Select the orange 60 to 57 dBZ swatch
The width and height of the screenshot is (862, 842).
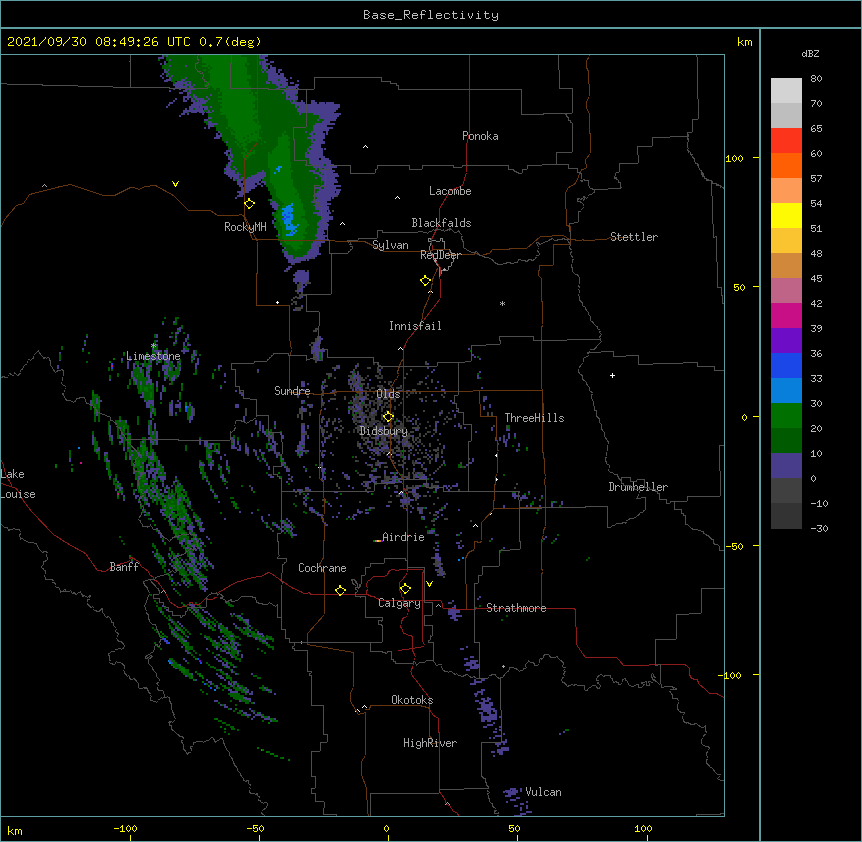pyautogui.click(x=786, y=165)
